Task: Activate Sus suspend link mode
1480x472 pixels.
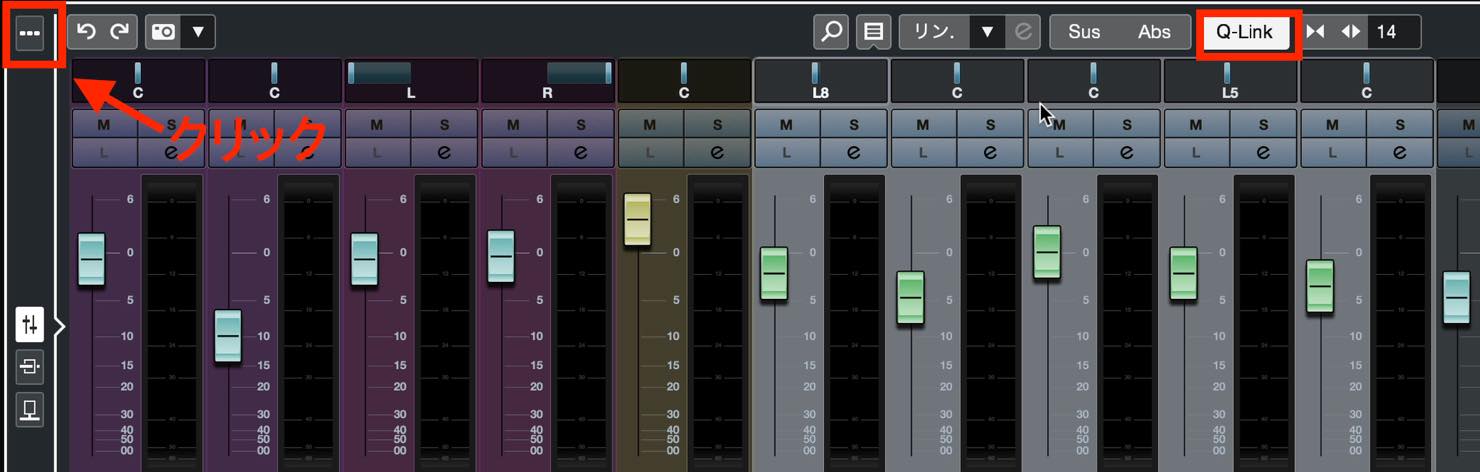Action: click(x=1084, y=32)
